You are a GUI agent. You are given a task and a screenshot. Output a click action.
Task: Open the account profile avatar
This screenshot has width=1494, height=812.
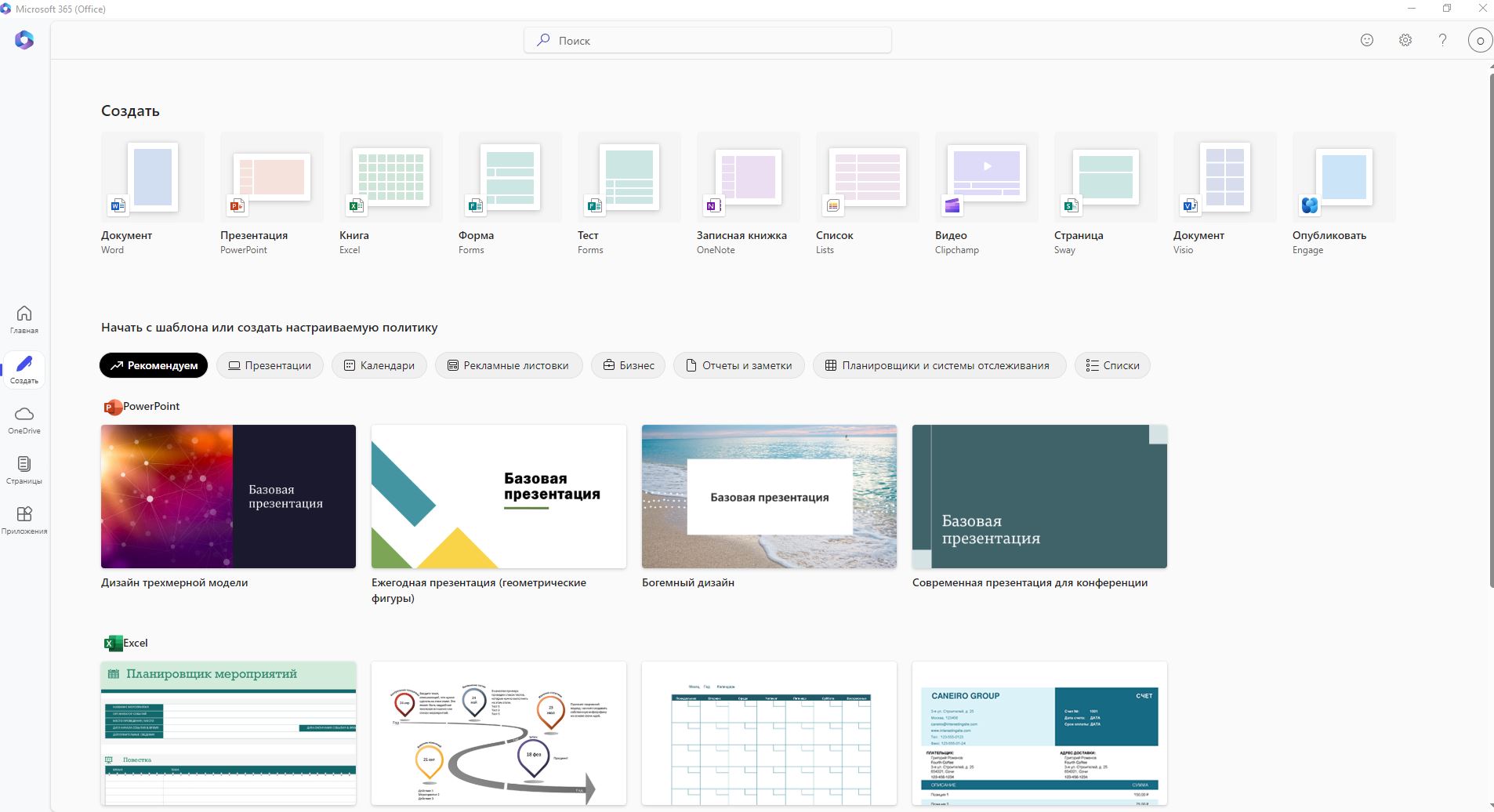[1480, 40]
